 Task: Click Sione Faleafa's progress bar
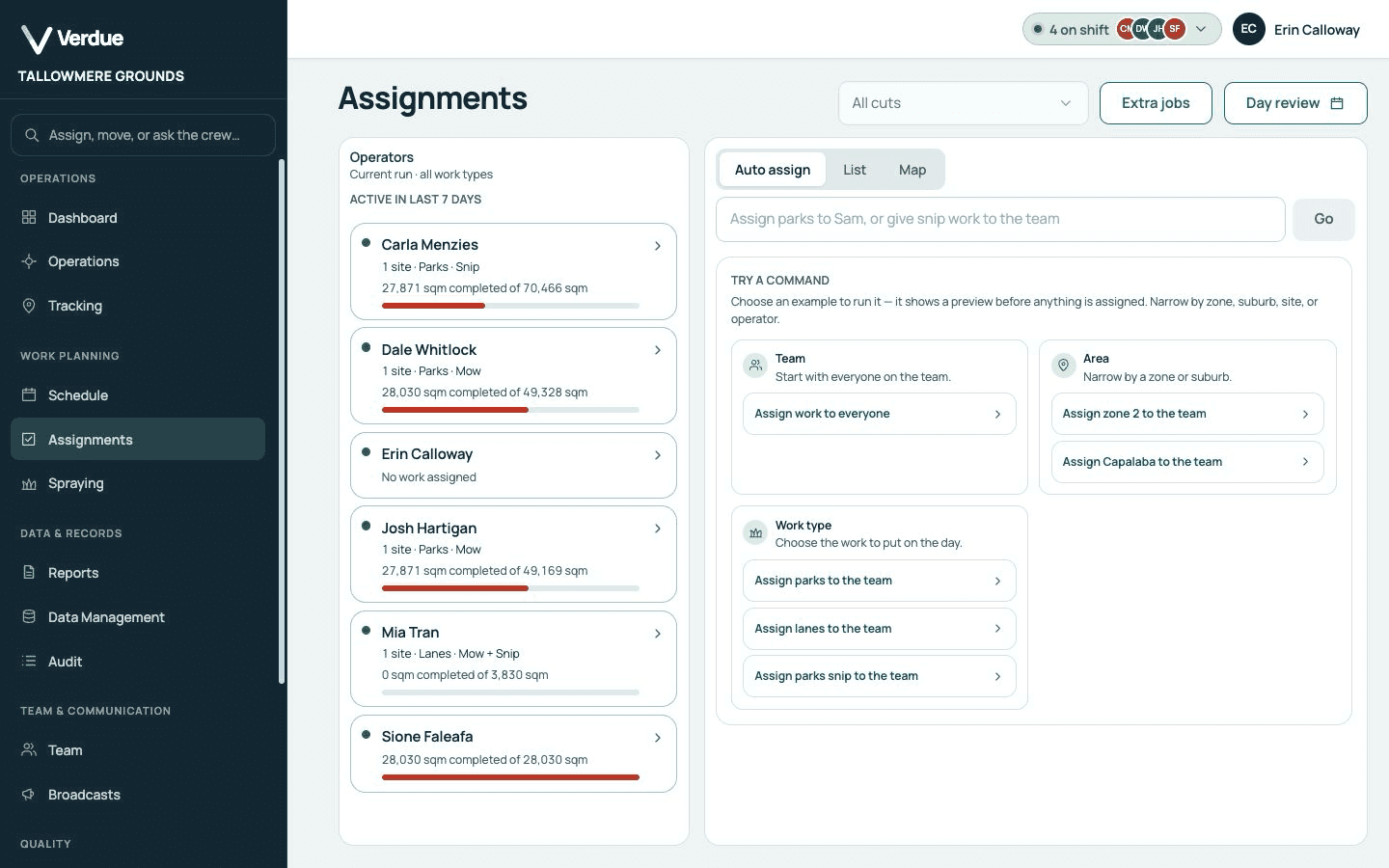click(510, 776)
